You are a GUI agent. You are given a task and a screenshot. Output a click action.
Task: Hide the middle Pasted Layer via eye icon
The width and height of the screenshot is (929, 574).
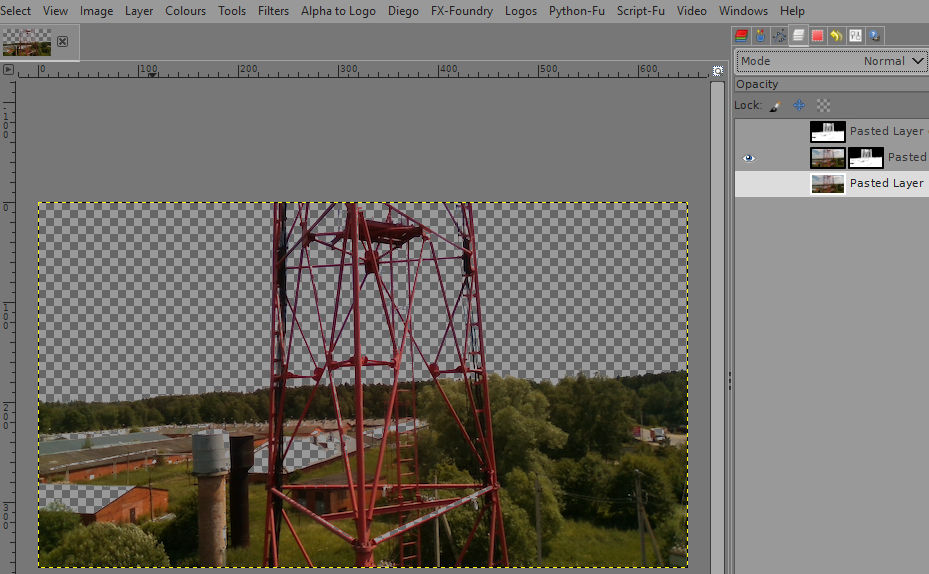(748, 158)
